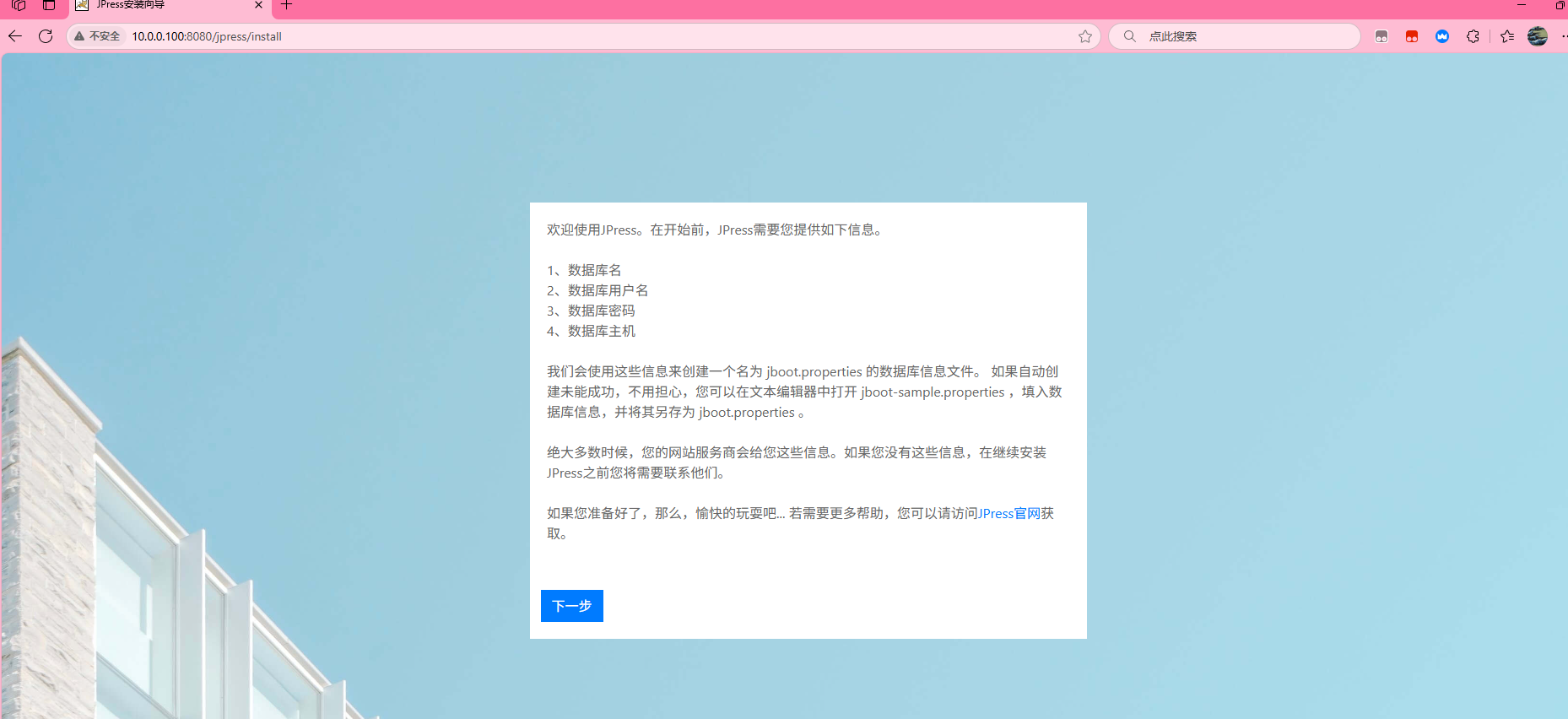Minimize the browser window
This screenshot has height=719, width=1568.
click(1522, 5)
